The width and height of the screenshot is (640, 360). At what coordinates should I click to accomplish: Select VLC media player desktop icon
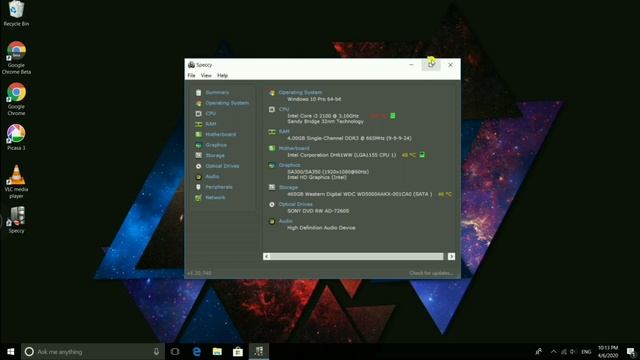pyautogui.click(x=16, y=182)
